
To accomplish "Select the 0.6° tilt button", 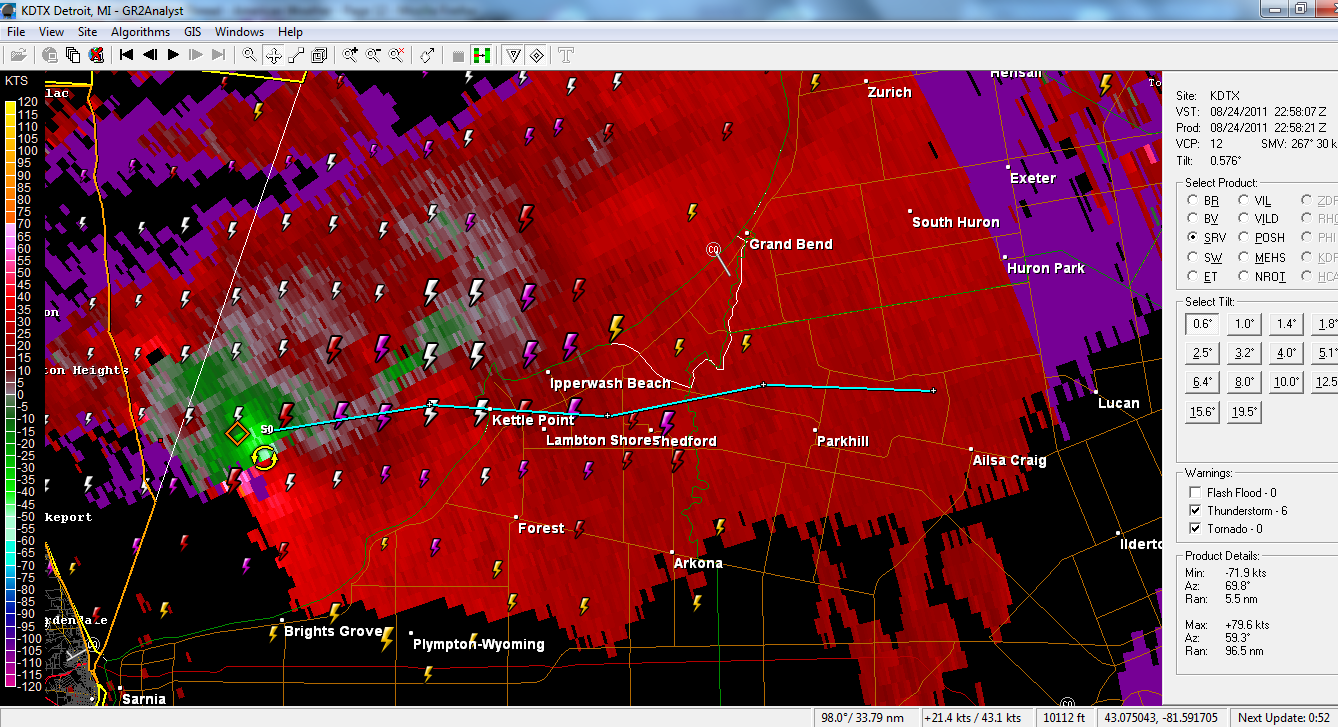I will (x=1203, y=323).
